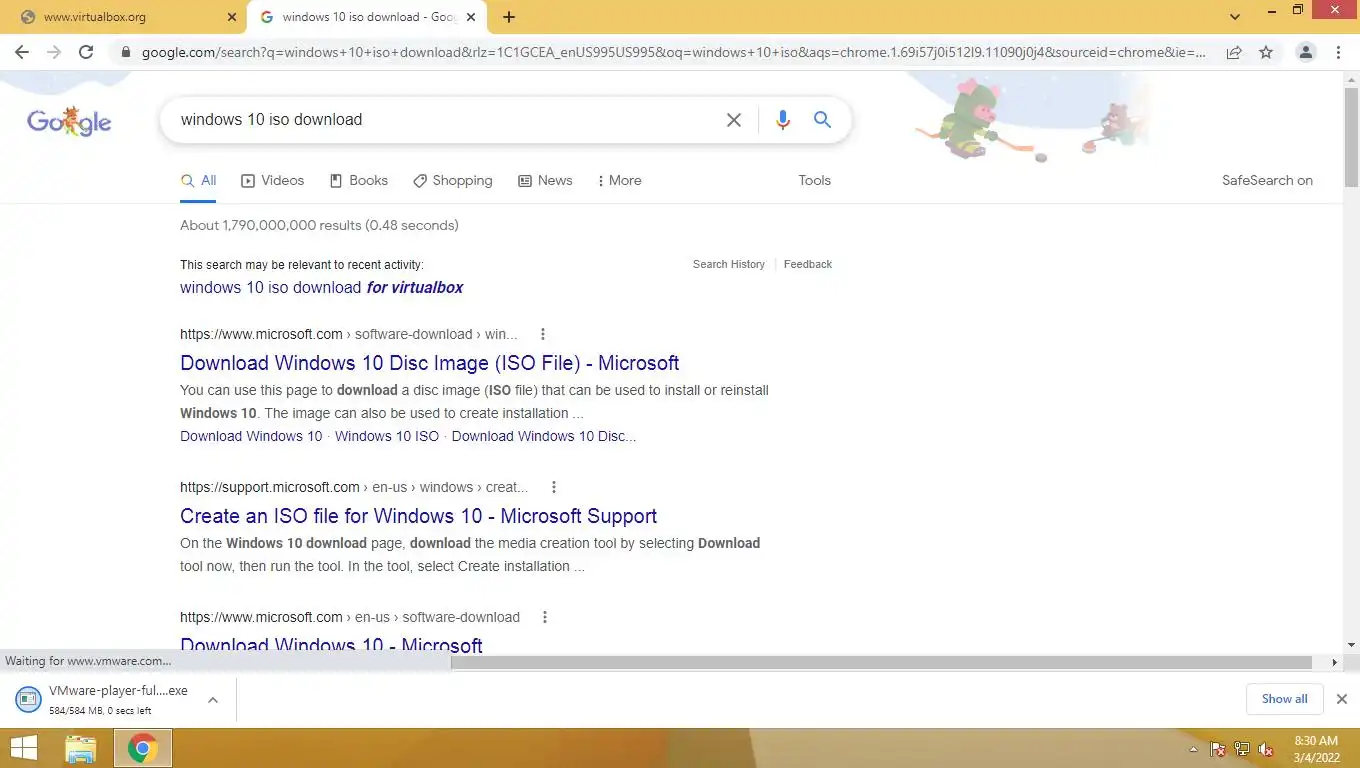Click the vertical page scrollbar thumb

[1351, 138]
